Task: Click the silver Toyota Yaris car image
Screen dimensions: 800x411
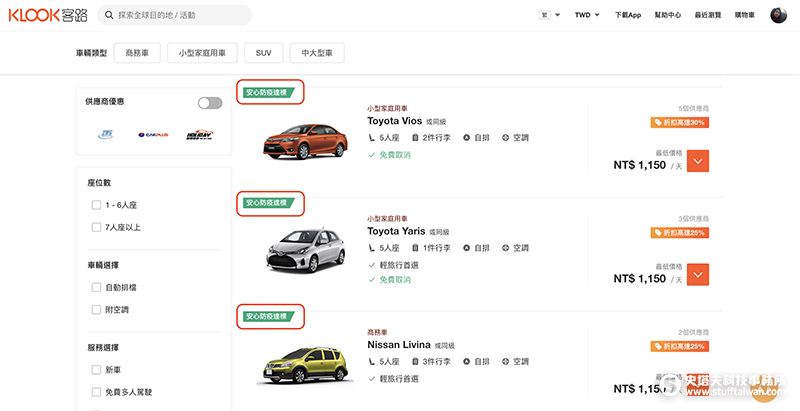Action: coord(305,250)
